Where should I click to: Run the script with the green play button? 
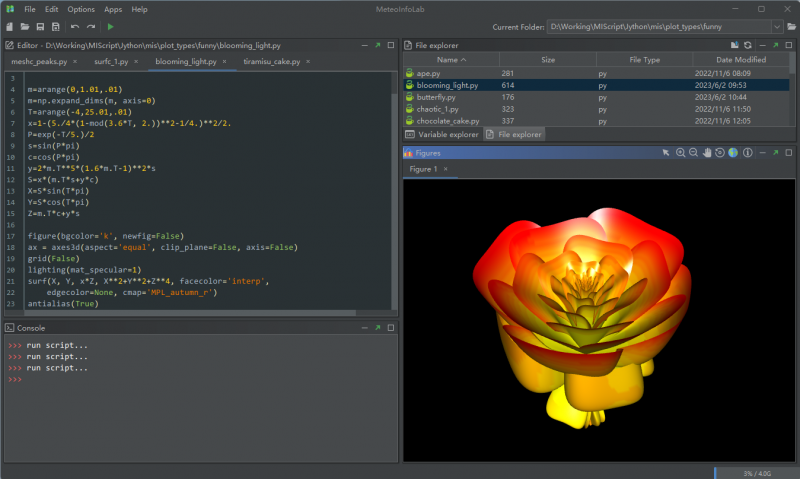[x=110, y=26]
